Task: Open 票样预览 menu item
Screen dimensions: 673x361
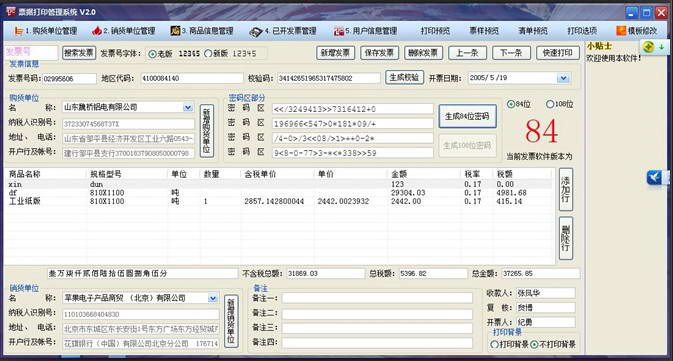Action: [x=484, y=31]
